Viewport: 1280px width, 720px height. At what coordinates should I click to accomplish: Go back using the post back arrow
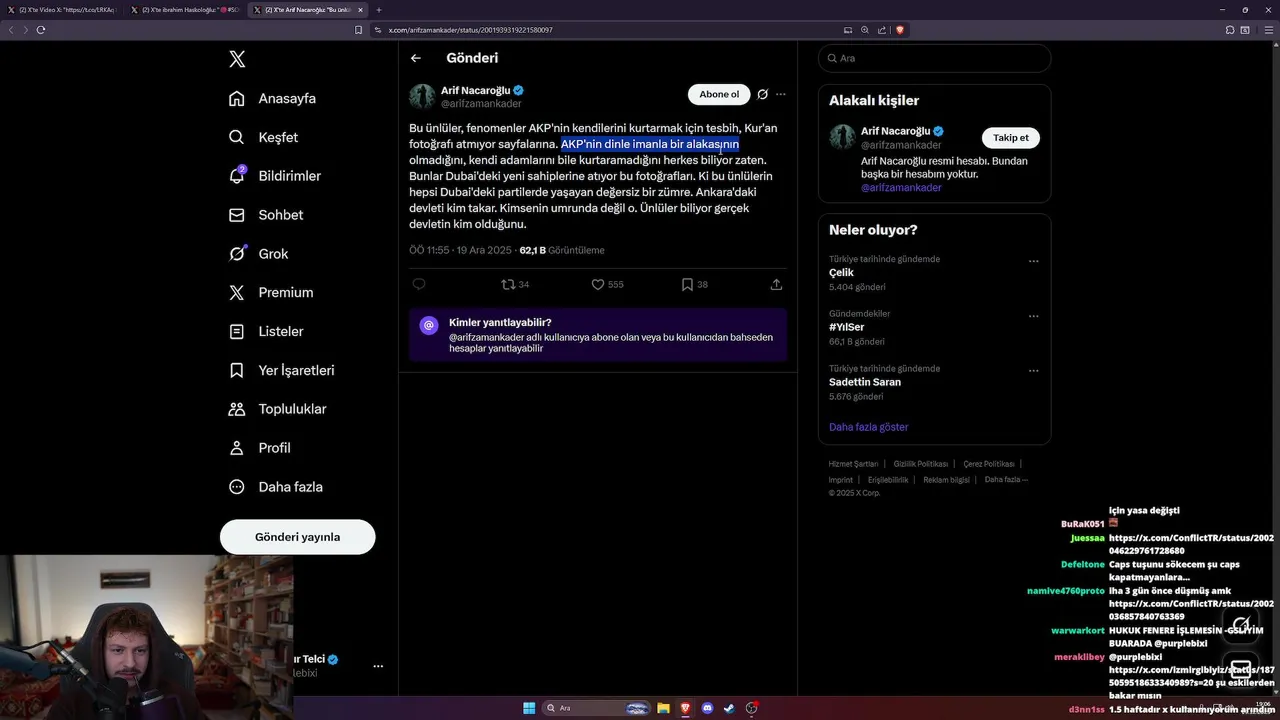point(416,58)
